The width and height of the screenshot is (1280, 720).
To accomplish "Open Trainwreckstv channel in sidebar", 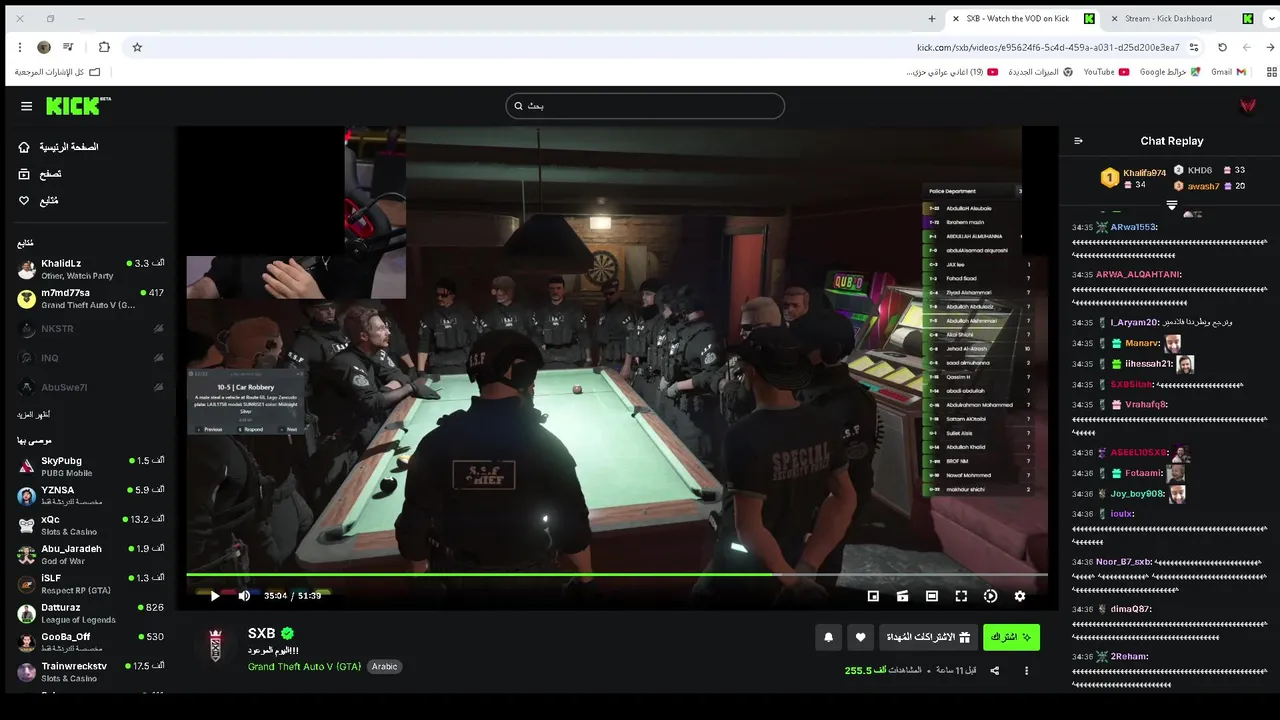I will coord(90,672).
